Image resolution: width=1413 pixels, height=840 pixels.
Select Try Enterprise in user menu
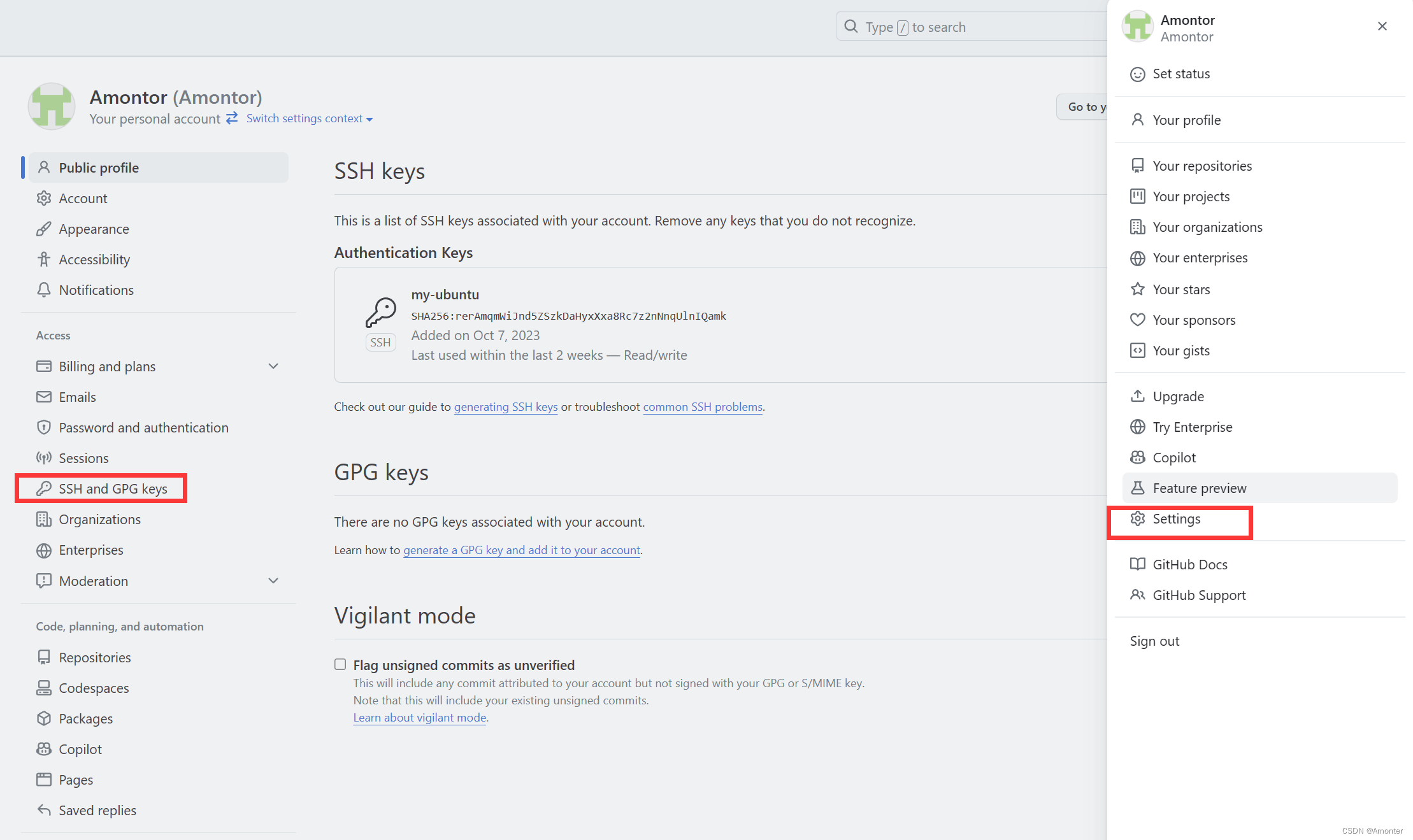tap(1259, 427)
